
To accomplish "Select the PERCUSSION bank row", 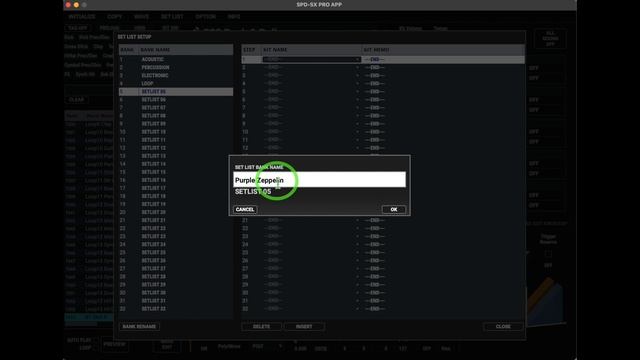I will pyautogui.click(x=176, y=67).
